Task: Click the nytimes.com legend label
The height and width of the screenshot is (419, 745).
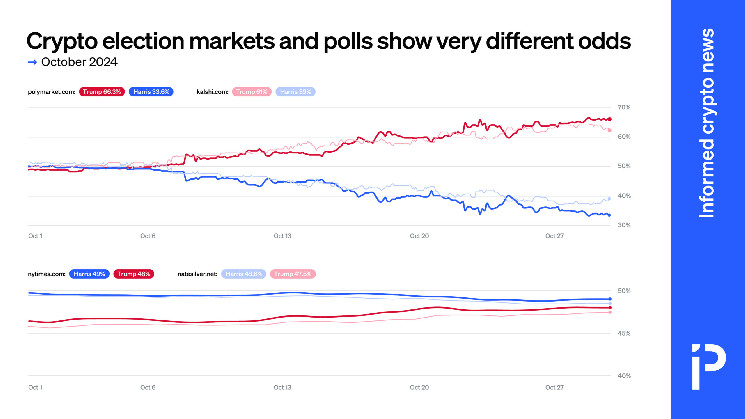Action: (x=46, y=273)
